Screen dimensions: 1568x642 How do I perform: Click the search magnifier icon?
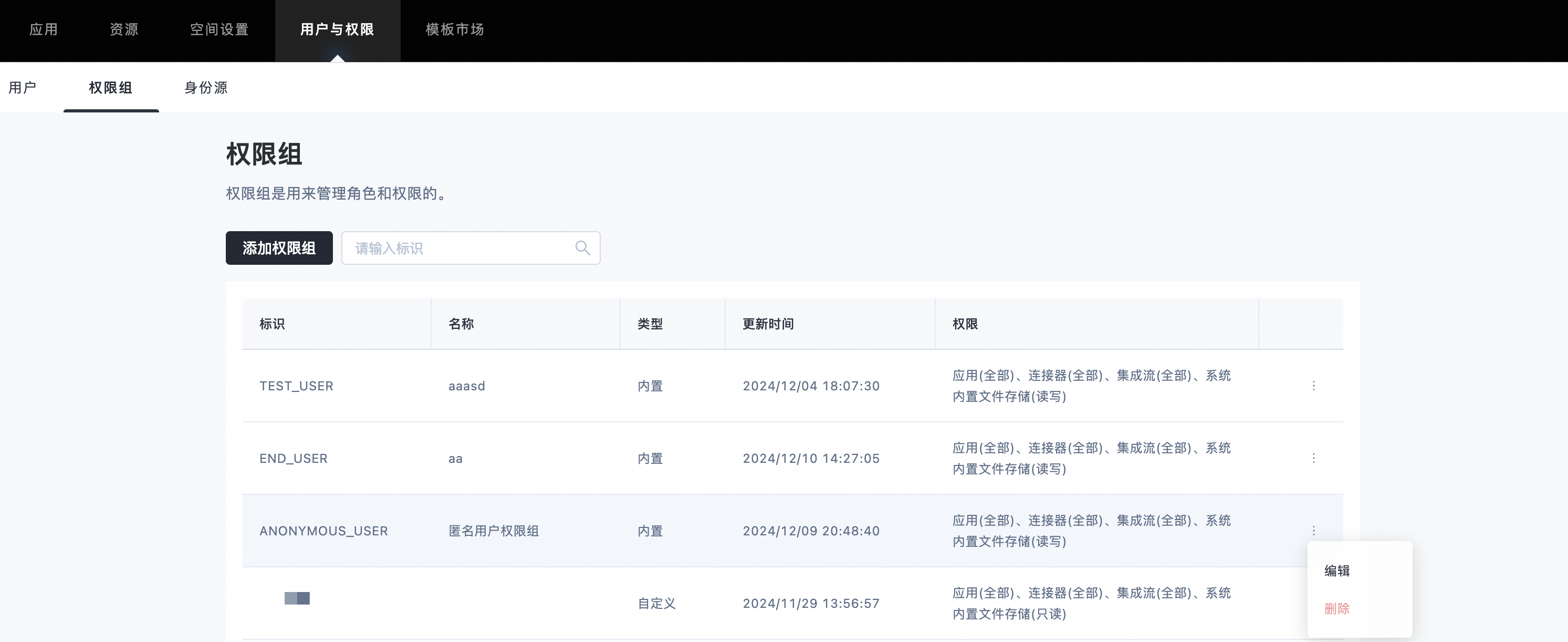582,248
